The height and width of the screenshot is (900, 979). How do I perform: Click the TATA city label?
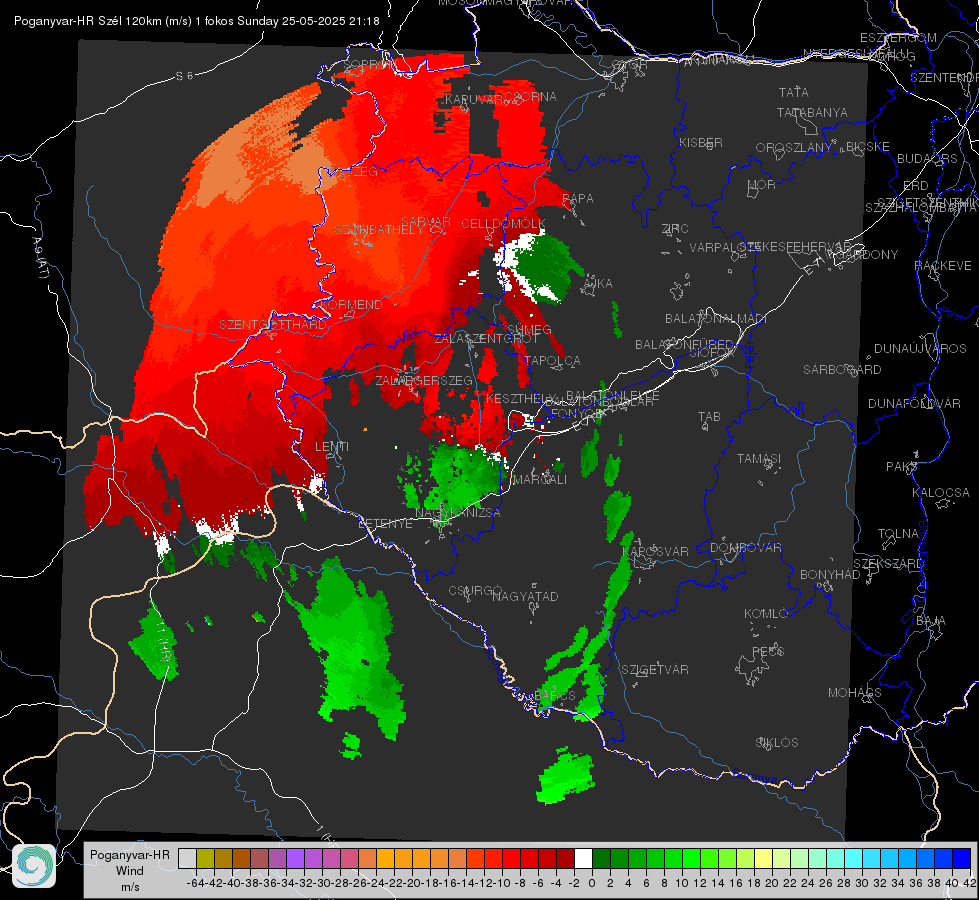pyautogui.click(x=794, y=92)
